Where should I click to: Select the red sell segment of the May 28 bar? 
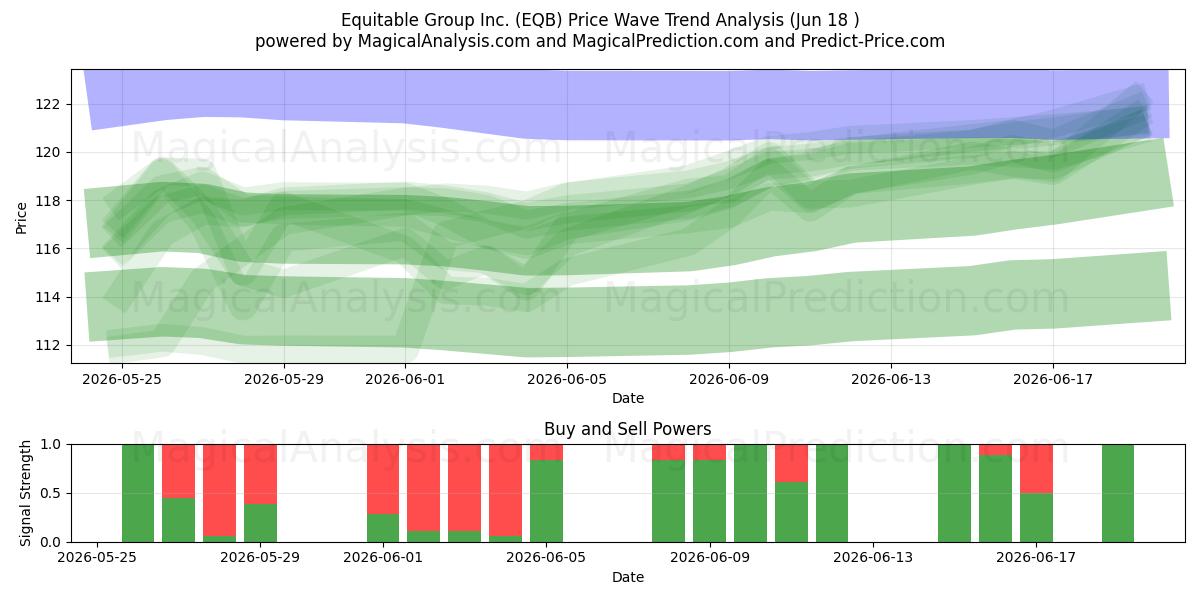(x=219, y=490)
